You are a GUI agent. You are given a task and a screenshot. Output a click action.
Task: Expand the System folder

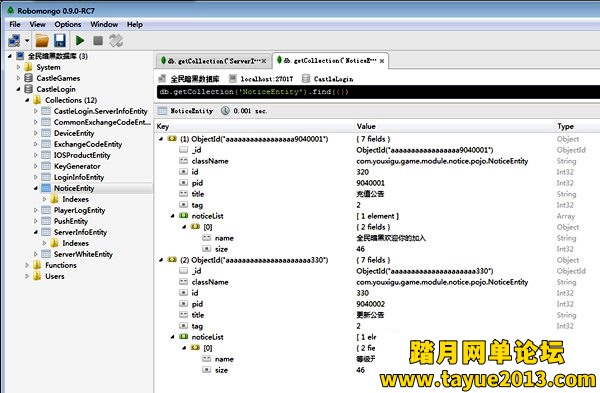pos(18,67)
